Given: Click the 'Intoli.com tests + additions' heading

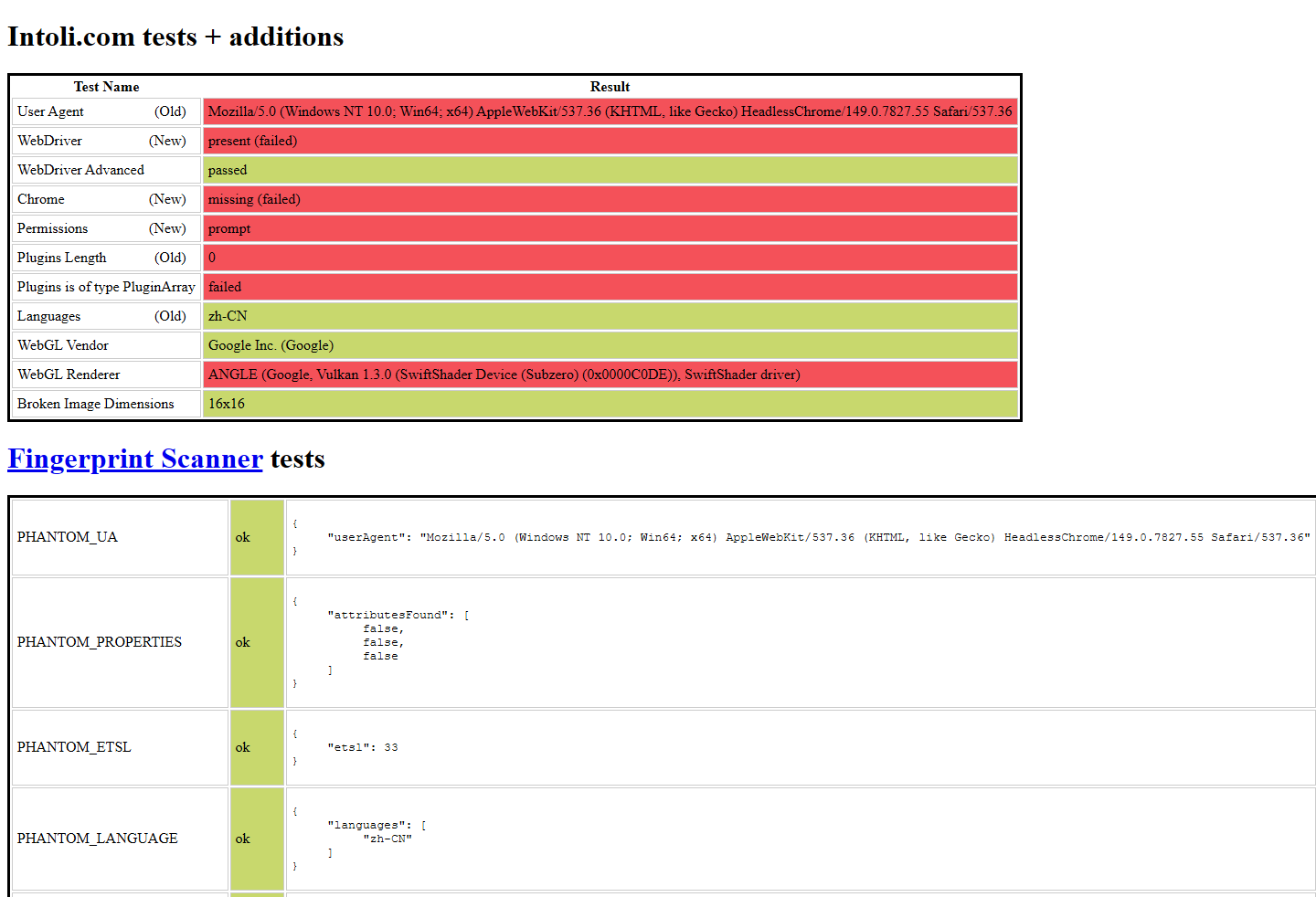Looking at the screenshot, I should (175, 37).
